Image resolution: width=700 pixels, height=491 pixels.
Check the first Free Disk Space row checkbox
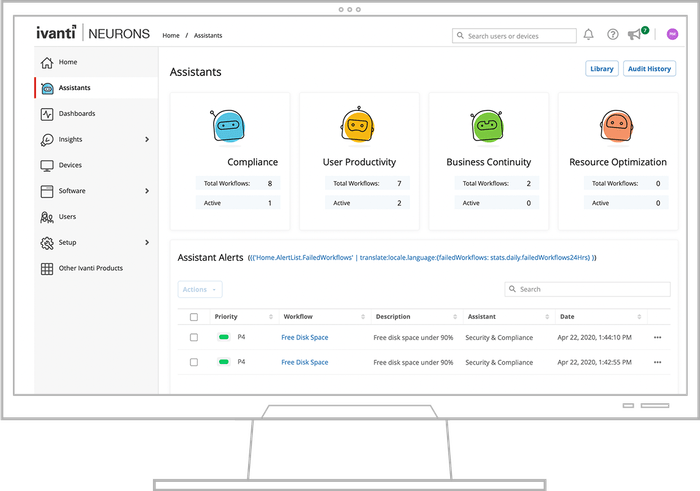[194, 337]
